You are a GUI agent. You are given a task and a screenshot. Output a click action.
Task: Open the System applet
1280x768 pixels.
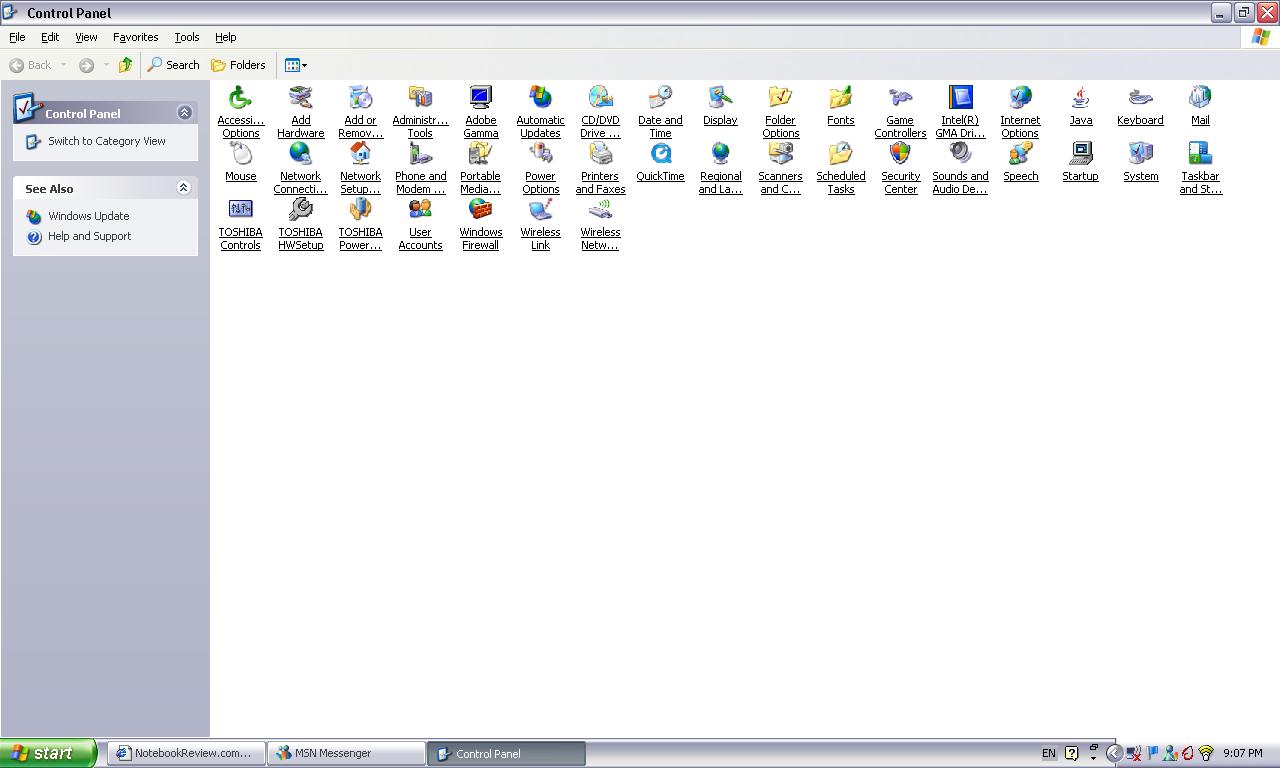pos(1140,154)
